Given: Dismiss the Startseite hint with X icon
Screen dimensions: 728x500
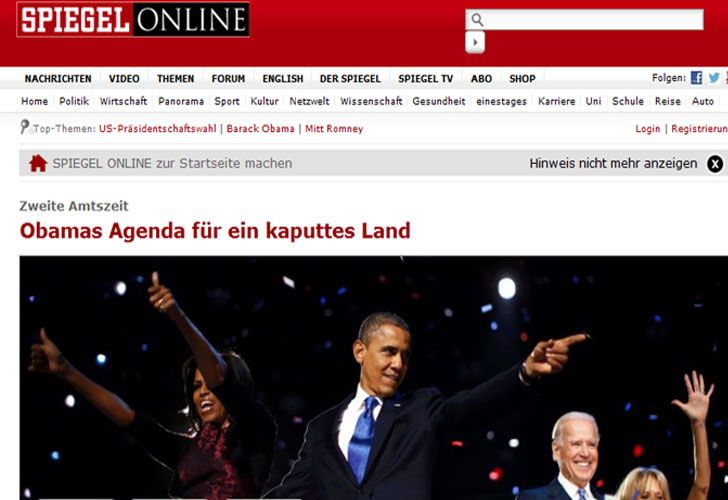Looking at the screenshot, I should pos(715,163).
